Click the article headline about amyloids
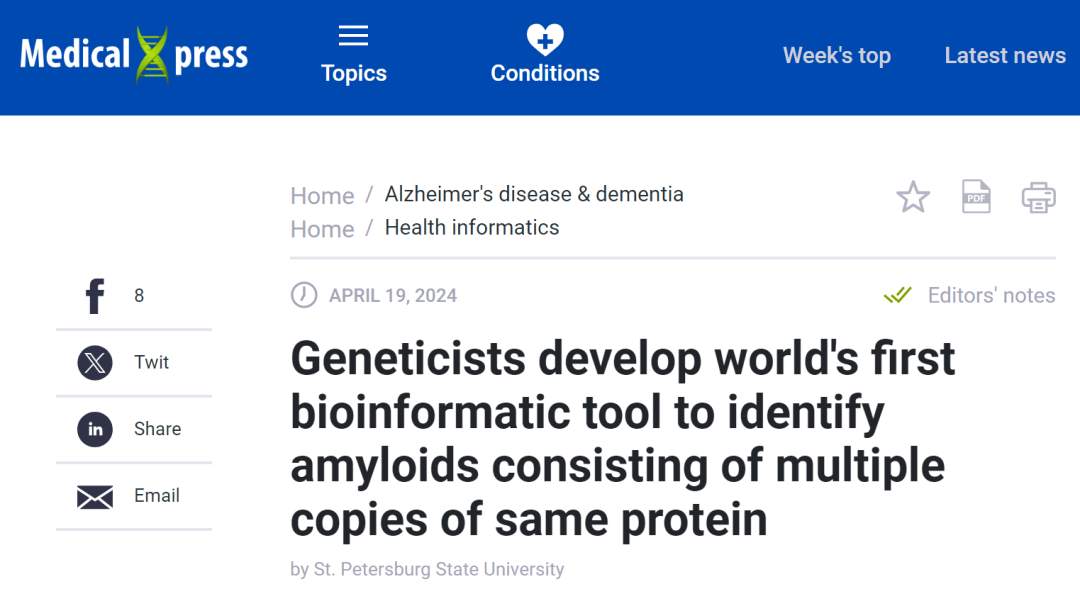This screenshot has width=1080, height=606. click(x=622, y=439)
